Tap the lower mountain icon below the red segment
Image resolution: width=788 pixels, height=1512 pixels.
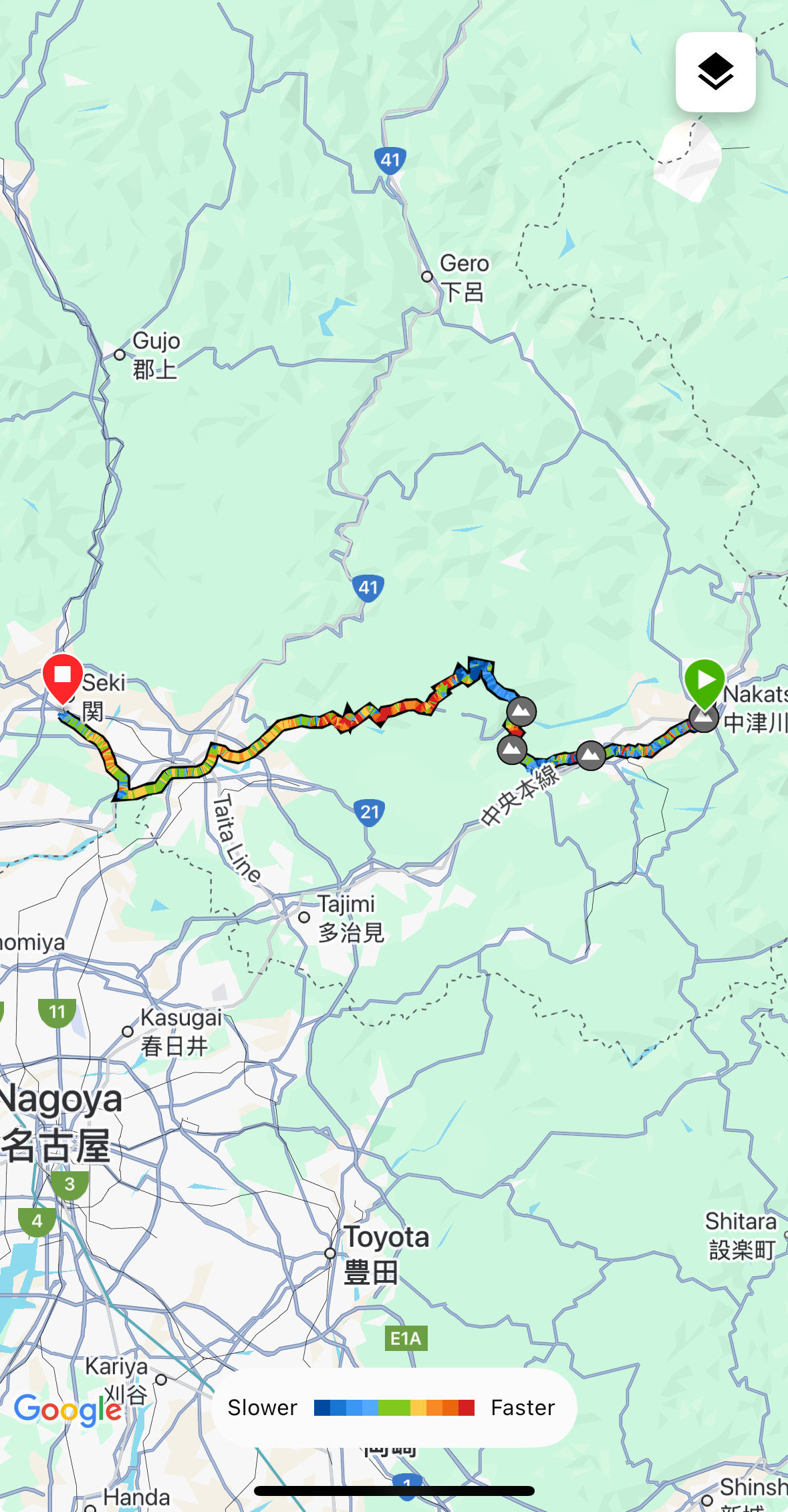click(512, 750)
